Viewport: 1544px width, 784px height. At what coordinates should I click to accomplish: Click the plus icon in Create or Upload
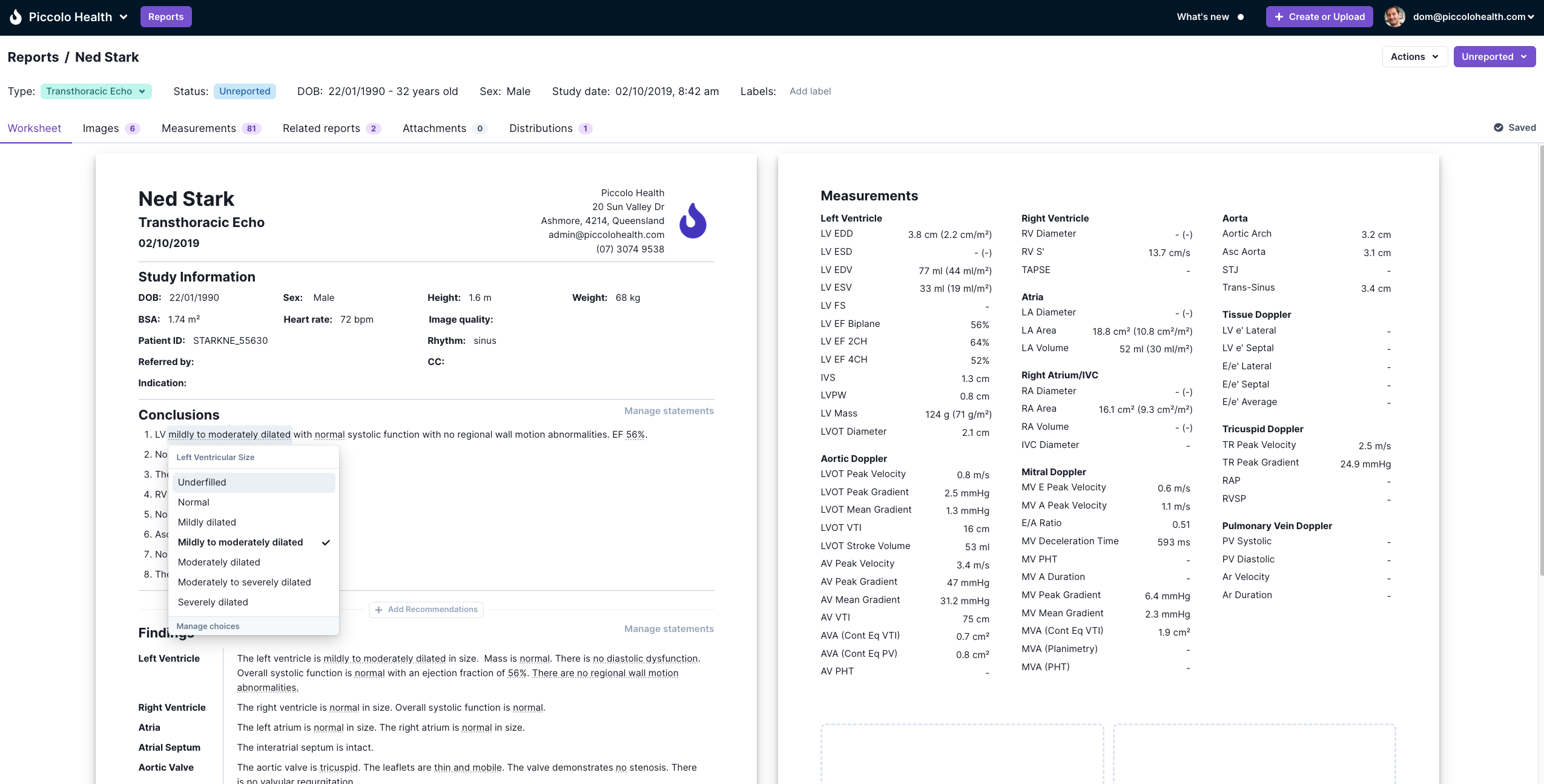coord(1279,16)
